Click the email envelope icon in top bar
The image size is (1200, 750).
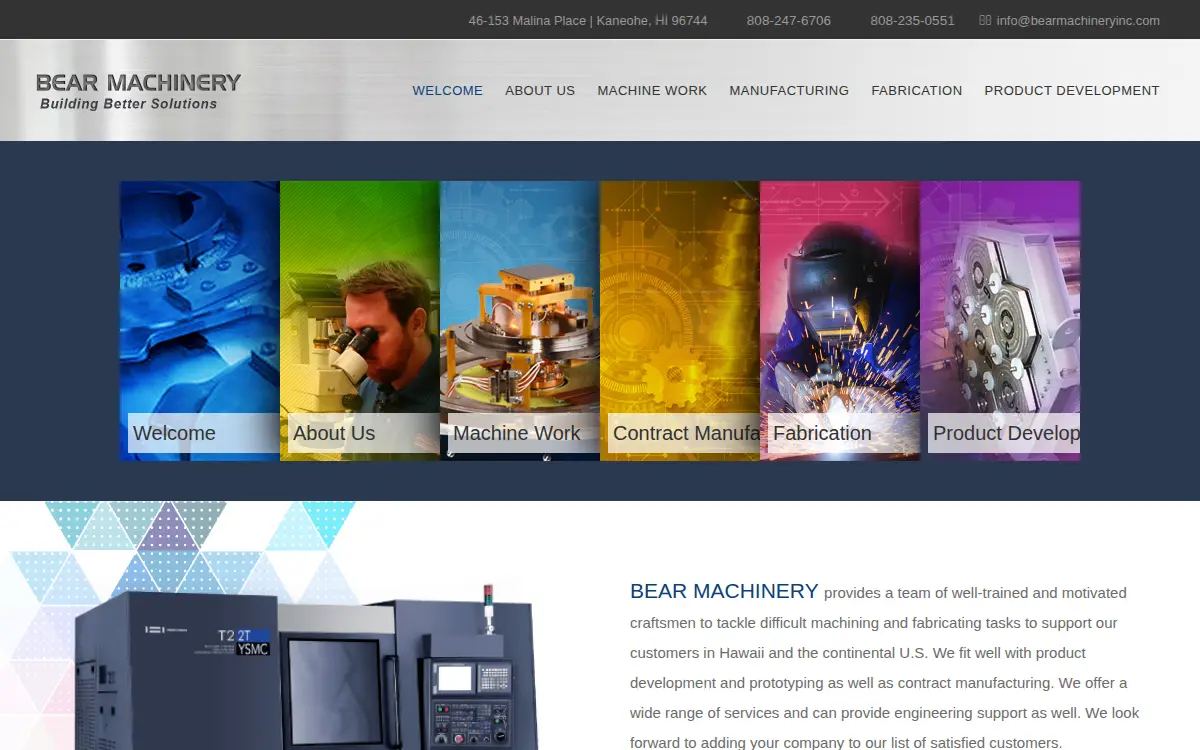985,20
